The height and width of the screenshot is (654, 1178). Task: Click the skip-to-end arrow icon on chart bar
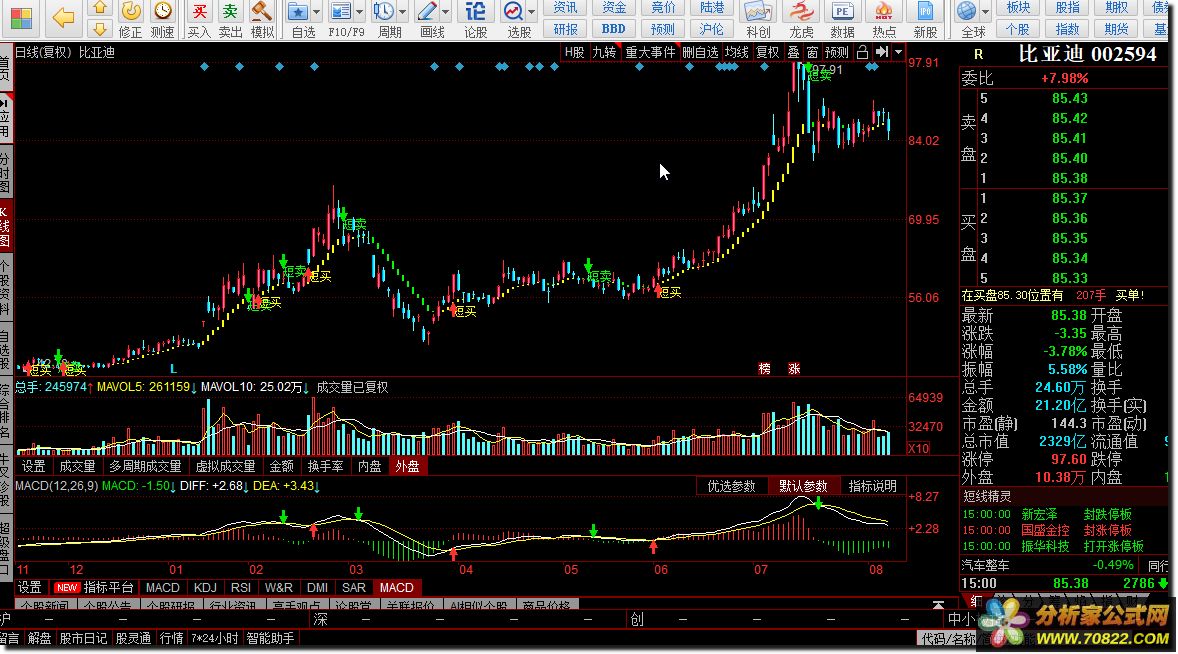881,53
